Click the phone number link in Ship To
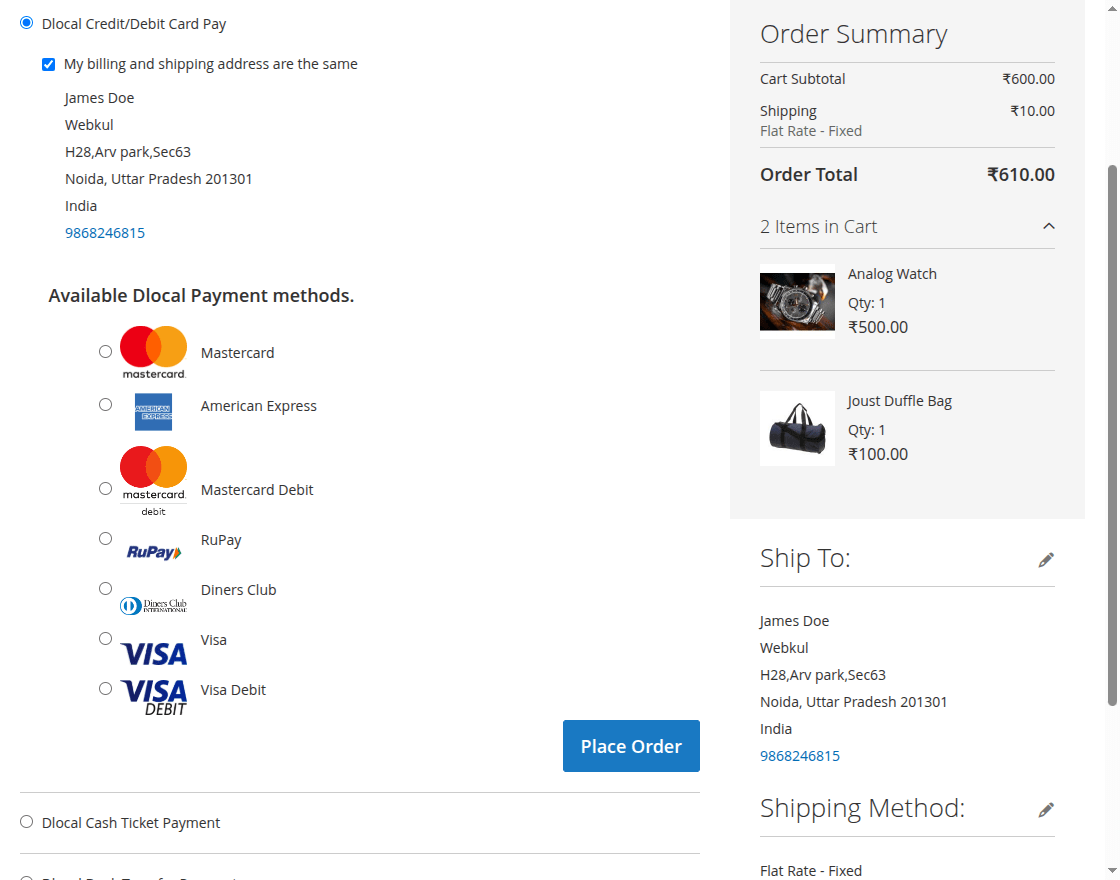Image resolution: width=1120 pixels, height=880 pixels. tap(800, 755)
